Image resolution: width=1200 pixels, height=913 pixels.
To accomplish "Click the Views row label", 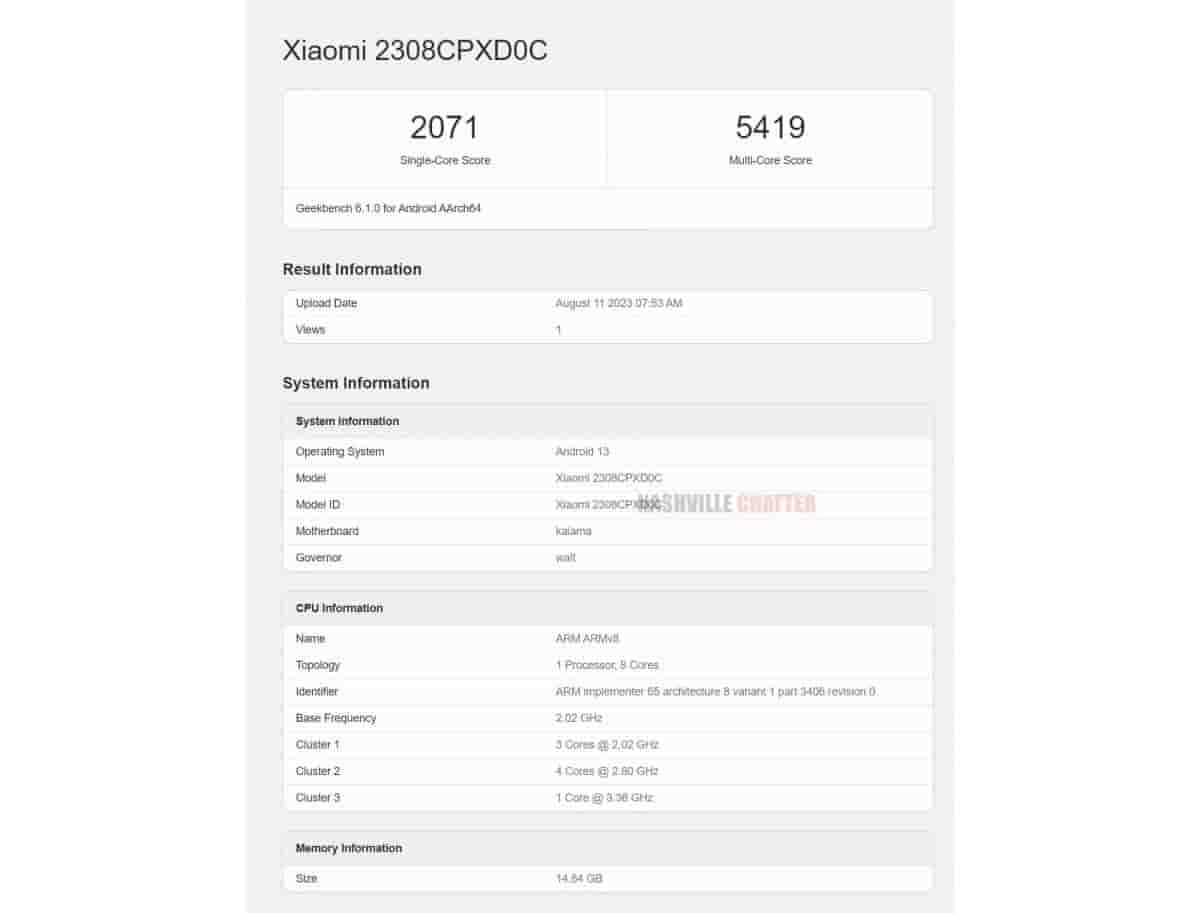I will [310, 329].
